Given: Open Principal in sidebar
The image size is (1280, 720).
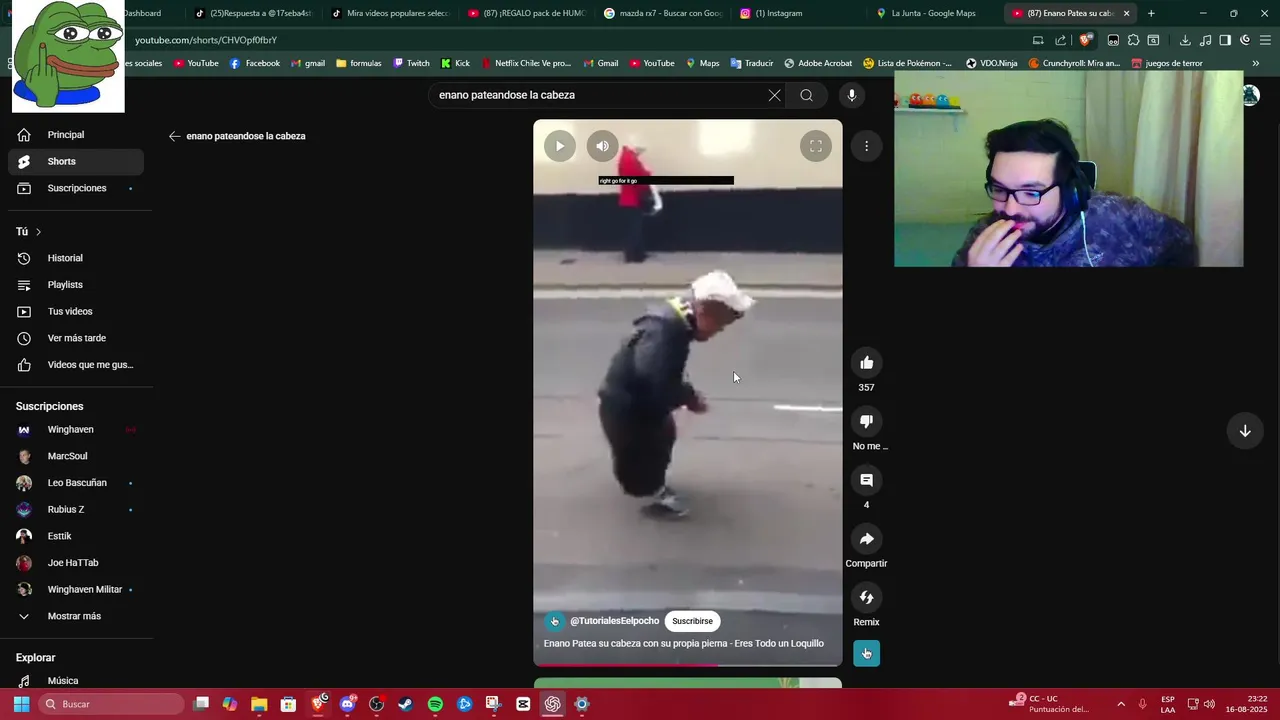Looking at the screenshot, I should [x=76, y=135].
